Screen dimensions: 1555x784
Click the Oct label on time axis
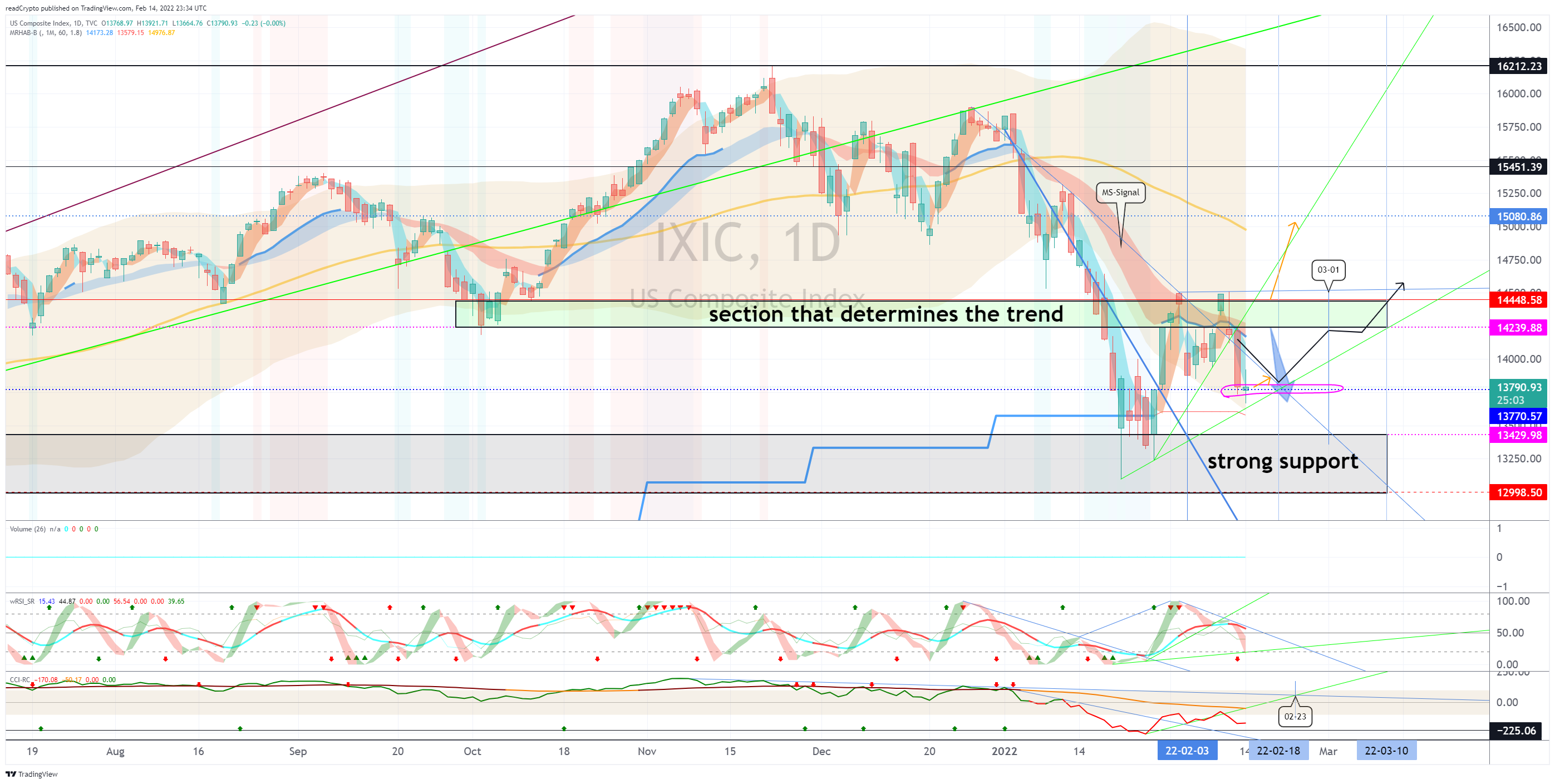tap(472, 751)
